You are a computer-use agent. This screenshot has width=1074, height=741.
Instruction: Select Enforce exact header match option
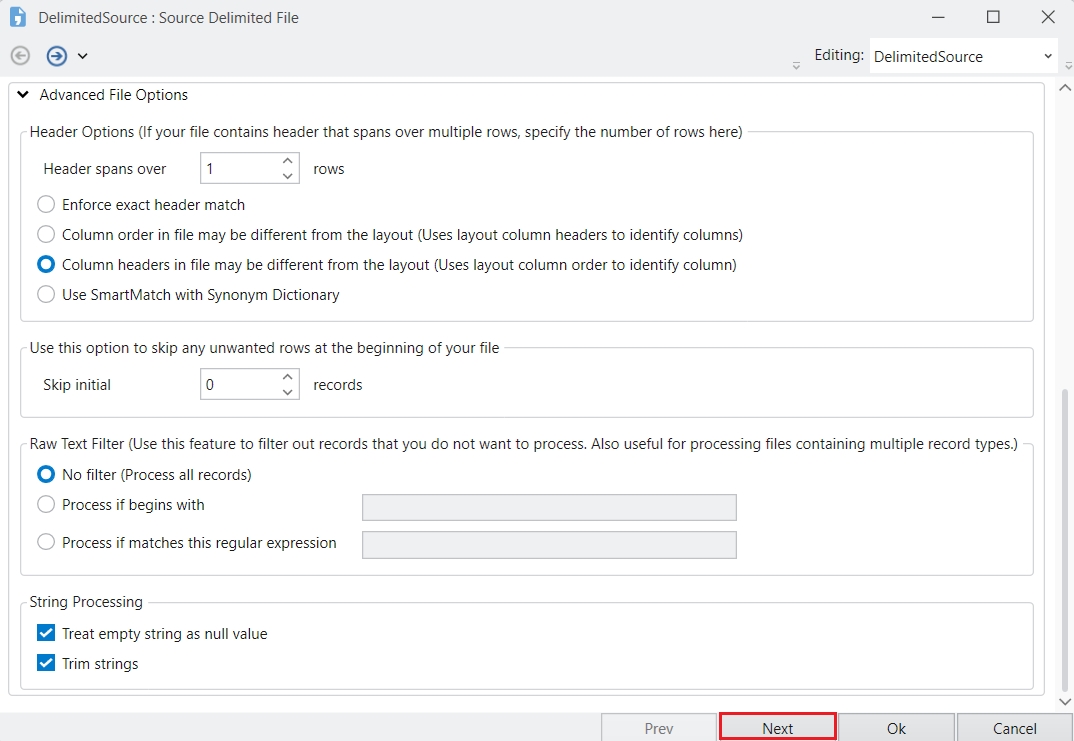[46, 205]
